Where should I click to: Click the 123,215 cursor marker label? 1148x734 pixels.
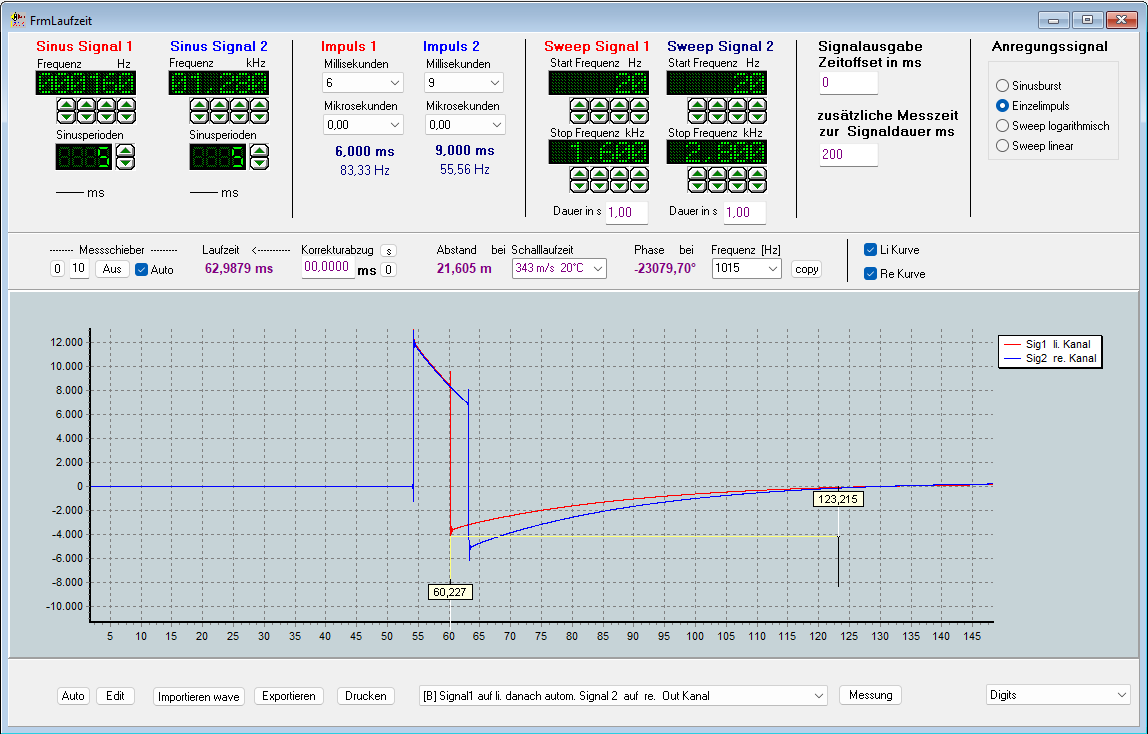pyautogui.click(x=838, y=499)
